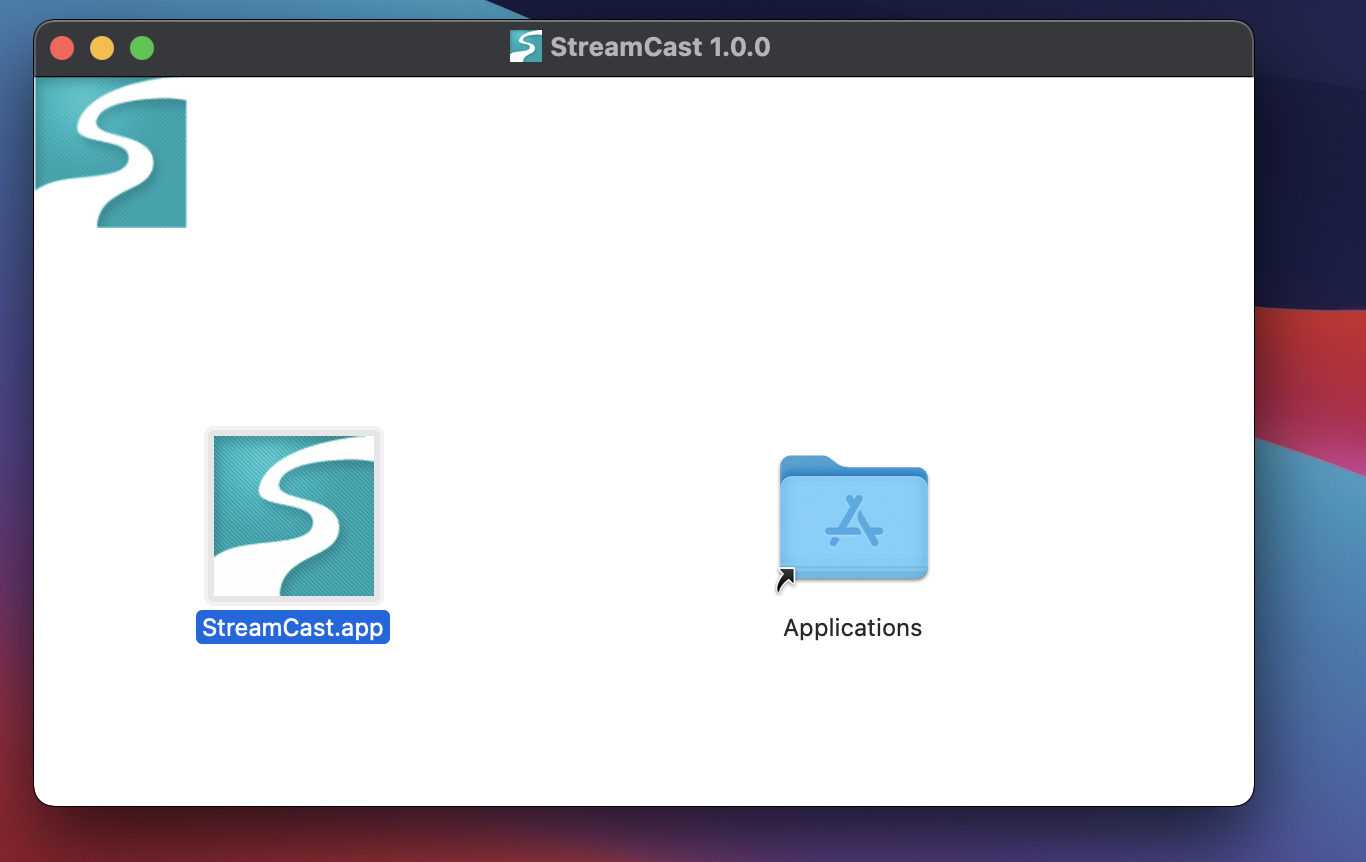Click the StreamCast icon in the title bar
This screenshot has width=1366, height=862.
click(524, 46)
